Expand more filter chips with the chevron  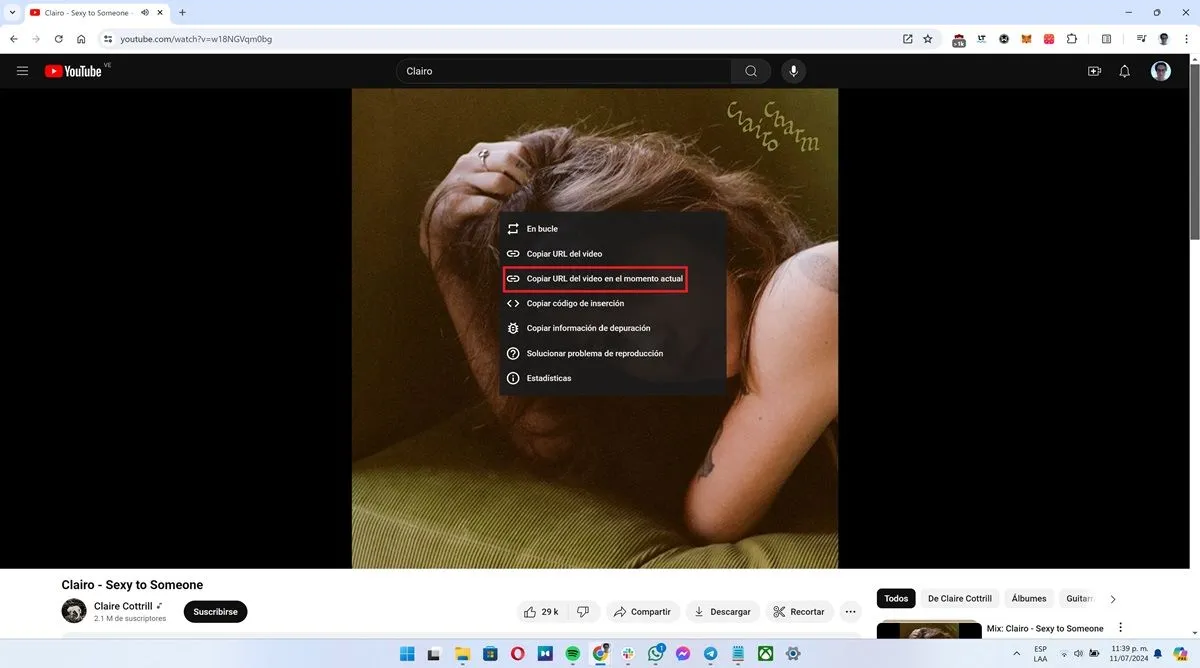[1113, 598]
